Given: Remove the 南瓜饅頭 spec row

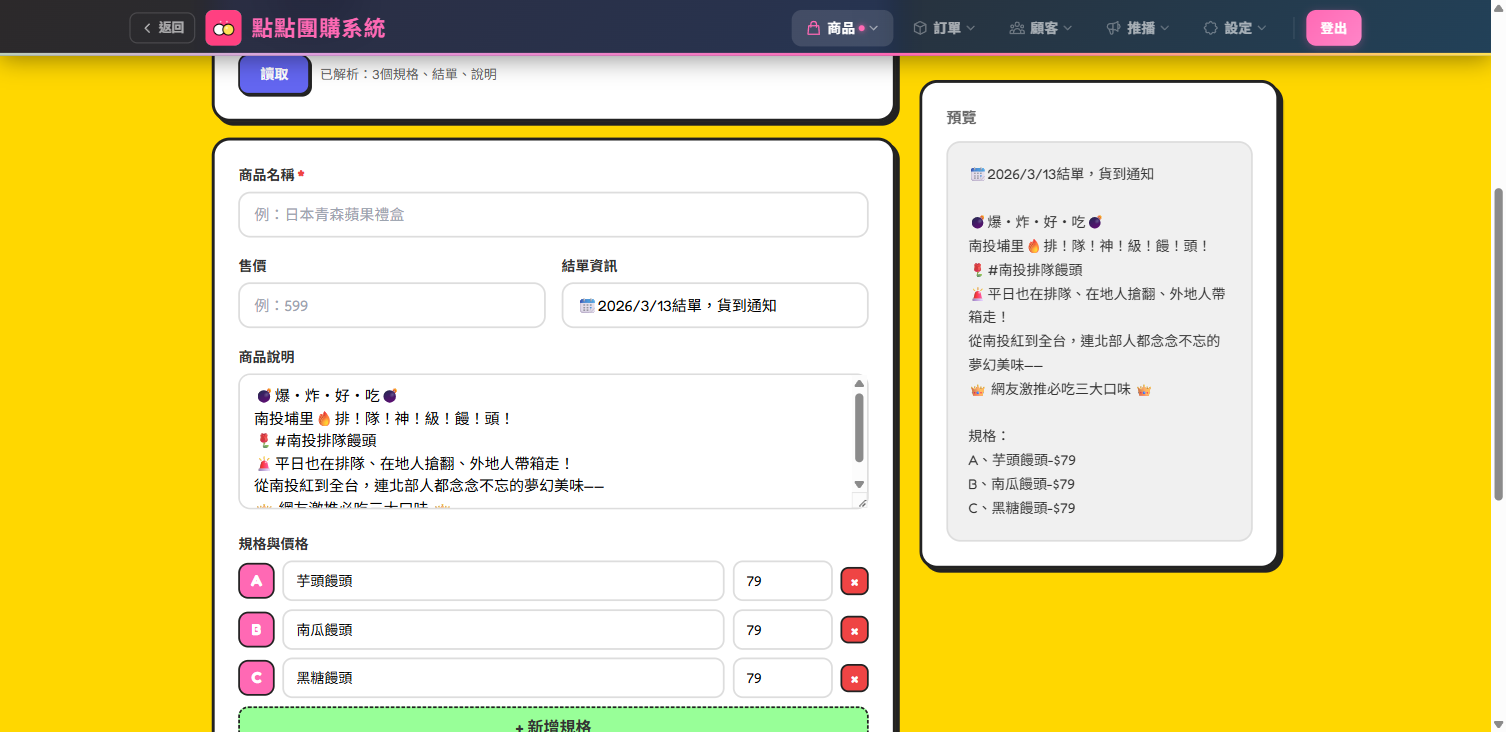Looking at the screenshot, I should (x=854, y=630).
